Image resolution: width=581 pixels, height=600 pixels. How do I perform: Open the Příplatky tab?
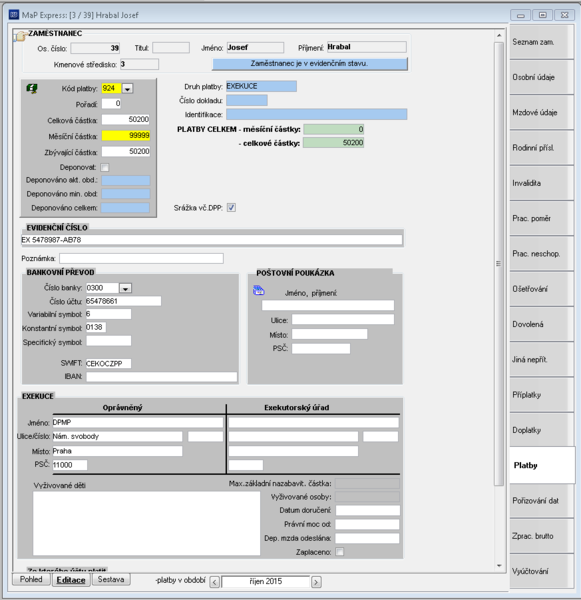point(542,395)
